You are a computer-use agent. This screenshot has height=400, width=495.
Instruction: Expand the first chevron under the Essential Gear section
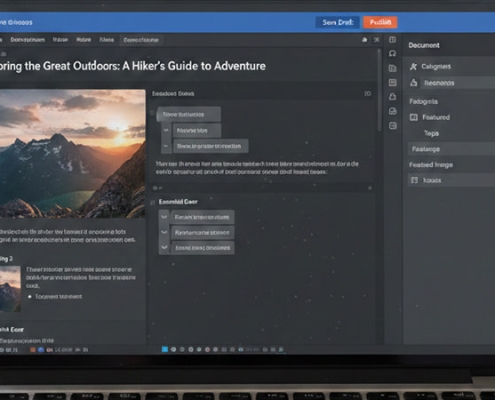tap(164, 217)
